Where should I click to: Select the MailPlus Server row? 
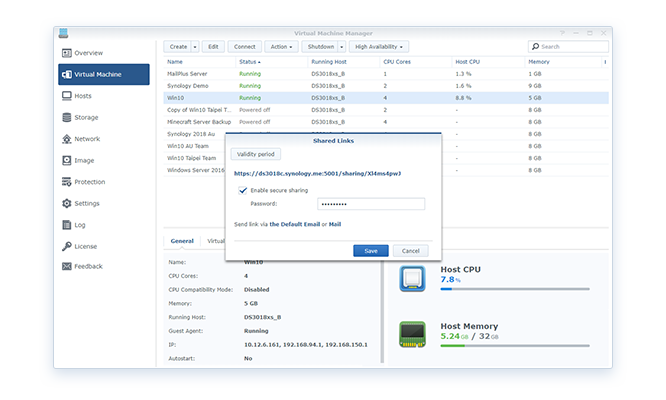click(x=386, y=74)
